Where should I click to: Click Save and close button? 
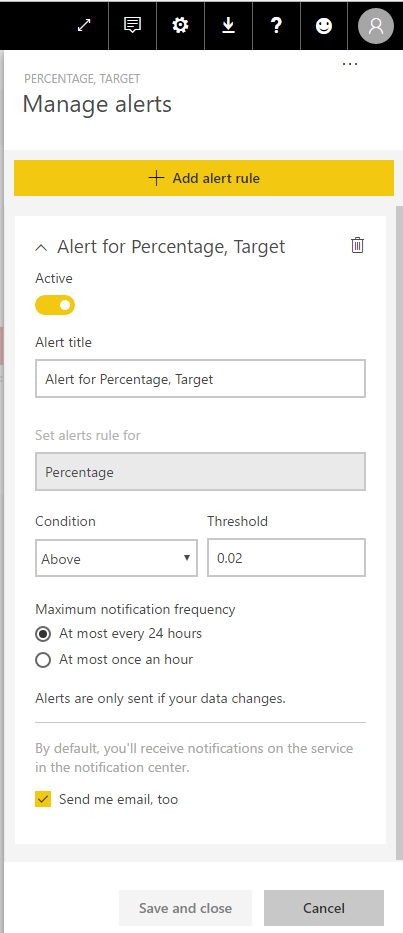pyautogui.click(x=186, y=908)
